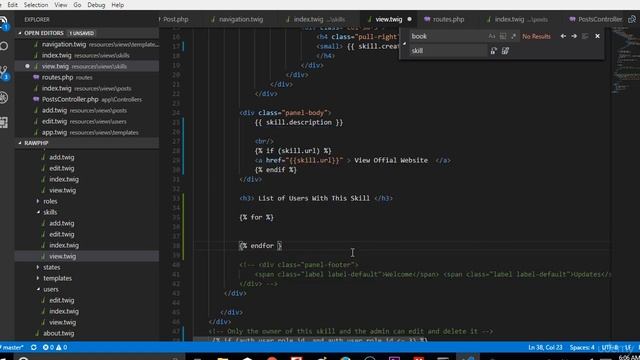The image size is (640, 360).
Task: Open add.twig posts in Open Editors
Action: coord(87,110)
